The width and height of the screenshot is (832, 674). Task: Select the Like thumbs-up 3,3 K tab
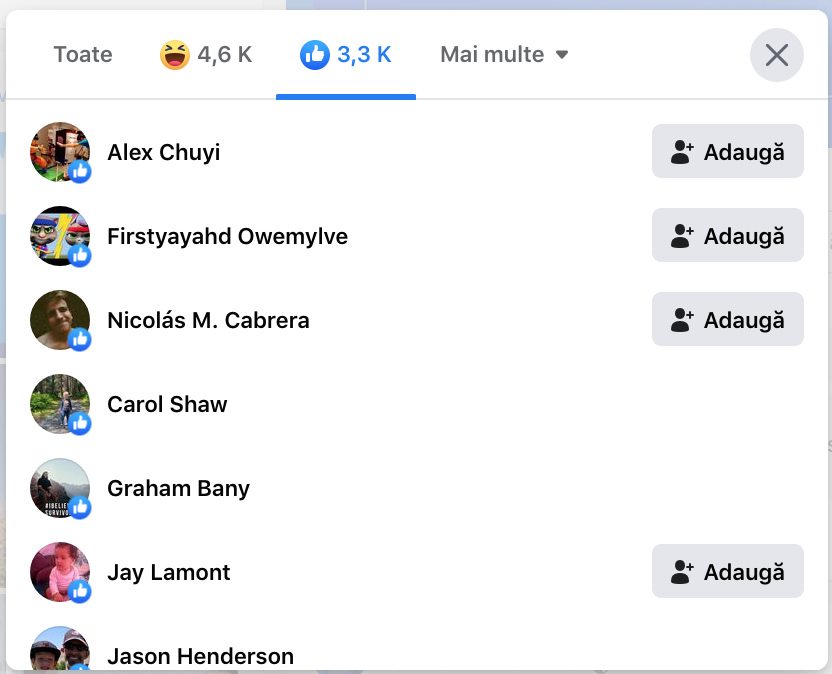pyautogui.click(x=346, y=55)
